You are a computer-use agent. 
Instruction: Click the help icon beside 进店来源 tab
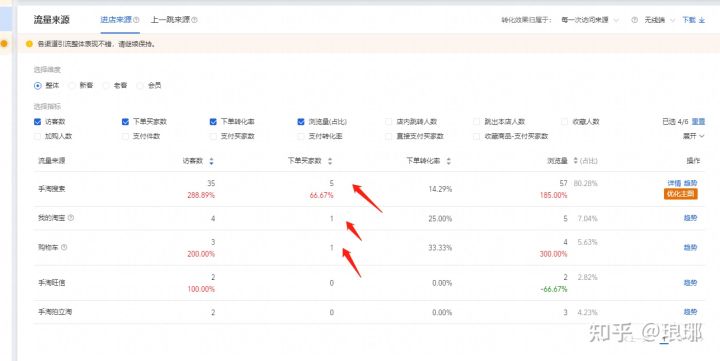136,20
